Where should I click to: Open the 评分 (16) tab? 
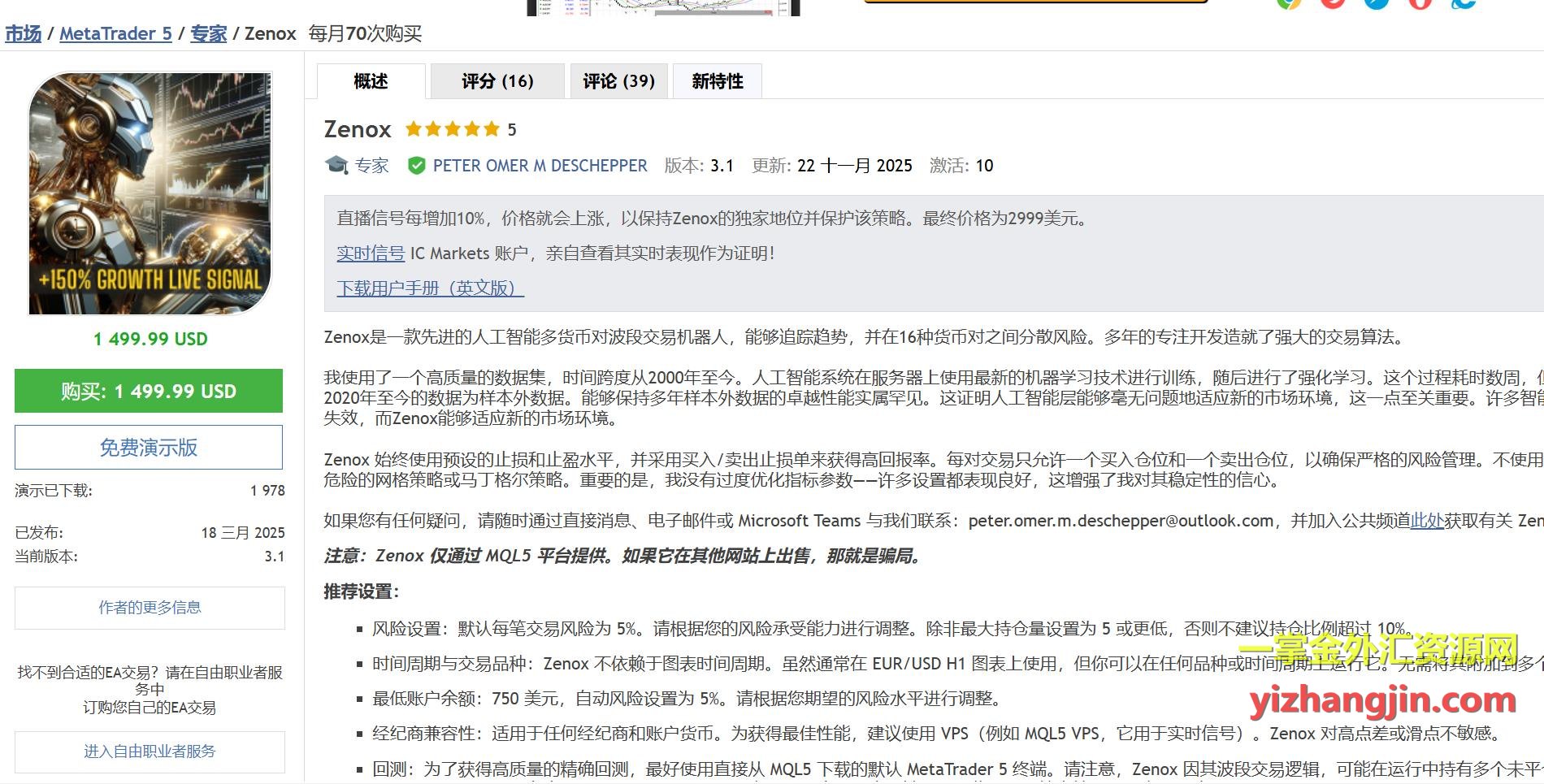coord(497,81)
